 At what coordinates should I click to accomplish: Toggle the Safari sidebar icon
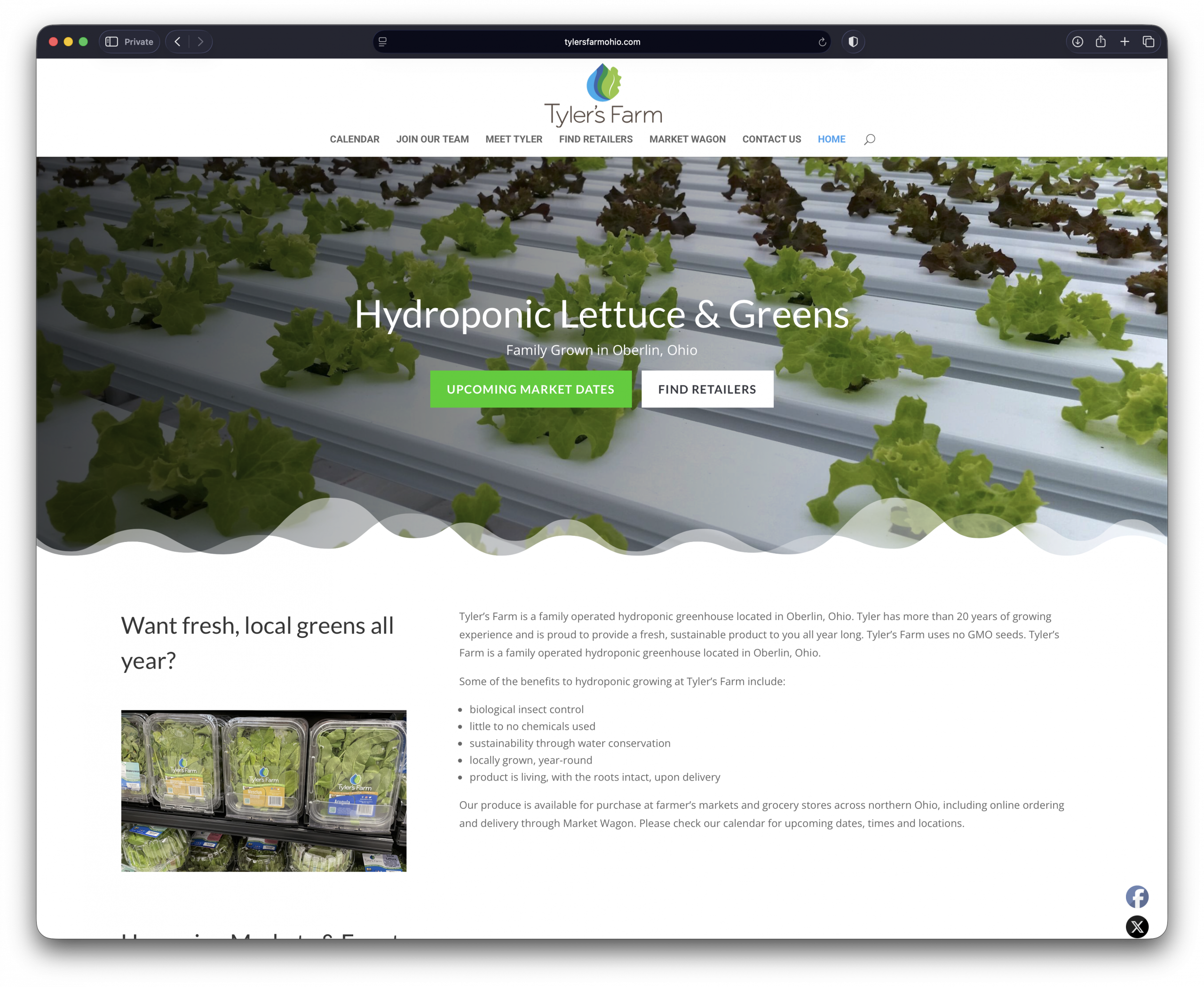[x=111, y=41]
